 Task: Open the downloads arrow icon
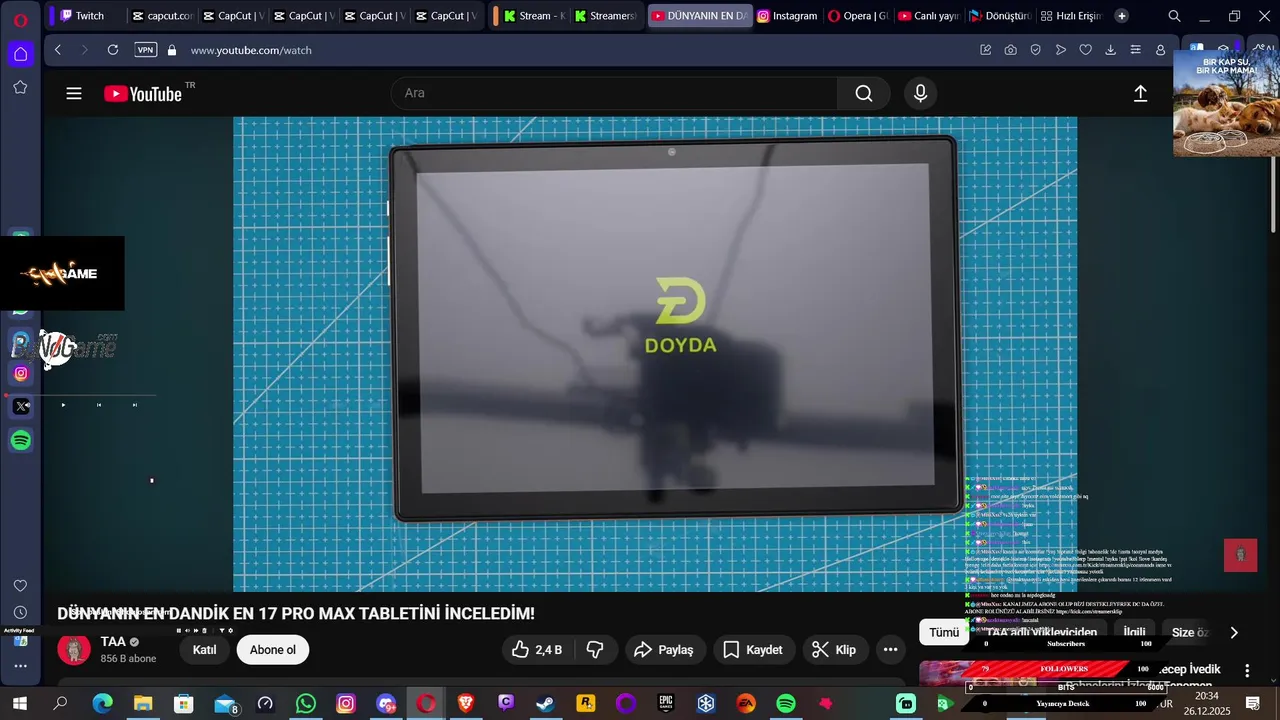[1110, 50]
